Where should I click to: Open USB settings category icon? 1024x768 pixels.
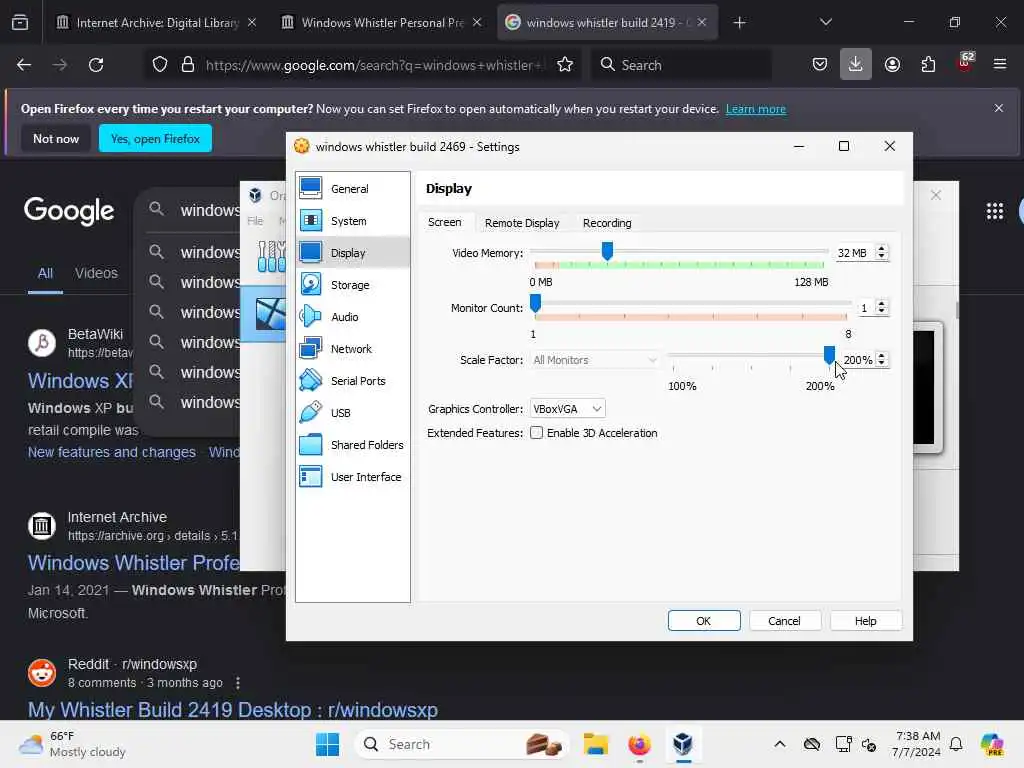click(310, 412)
